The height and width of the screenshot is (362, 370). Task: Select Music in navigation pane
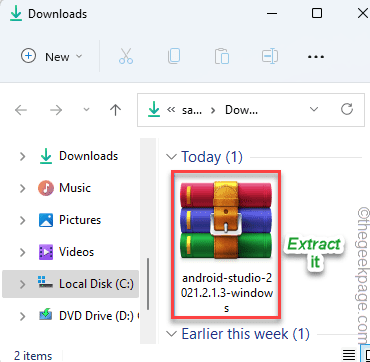[75, 188]
